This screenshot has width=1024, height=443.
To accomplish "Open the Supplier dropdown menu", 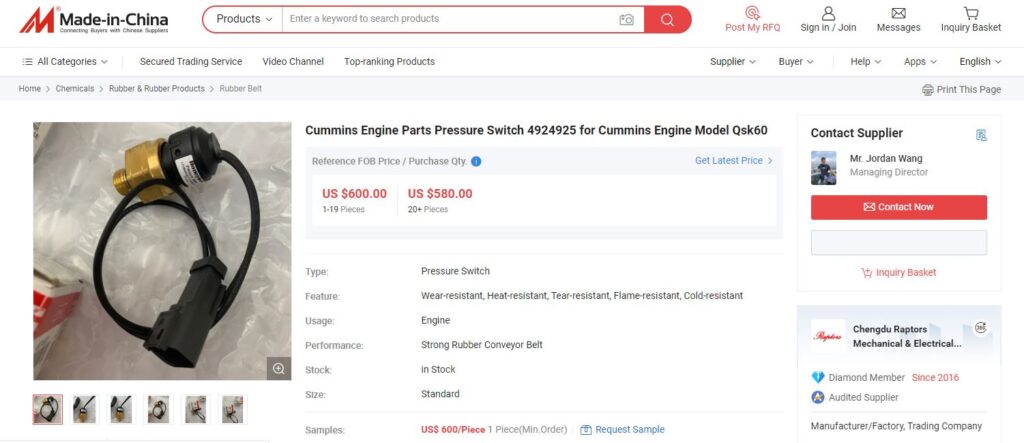I will pyautogui.click(x=733, y=61).
